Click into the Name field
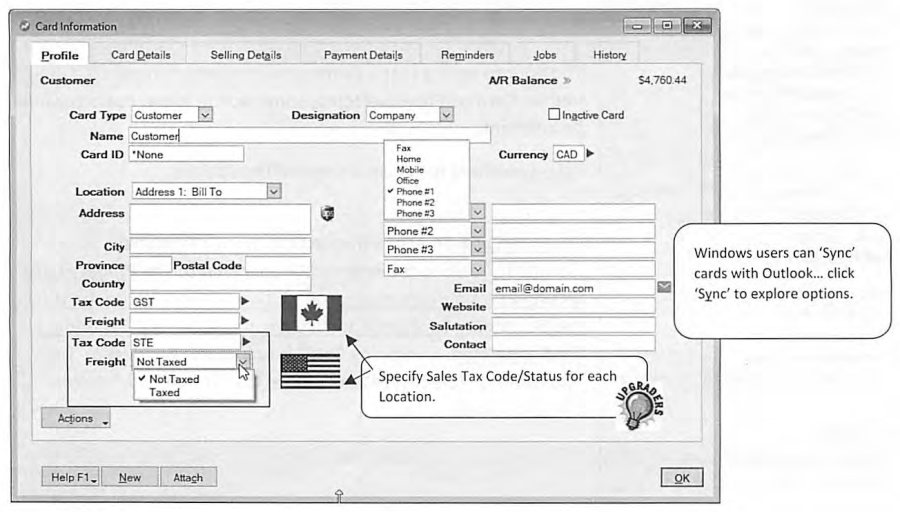Screen dimensions: 900x512 [309, 136]
